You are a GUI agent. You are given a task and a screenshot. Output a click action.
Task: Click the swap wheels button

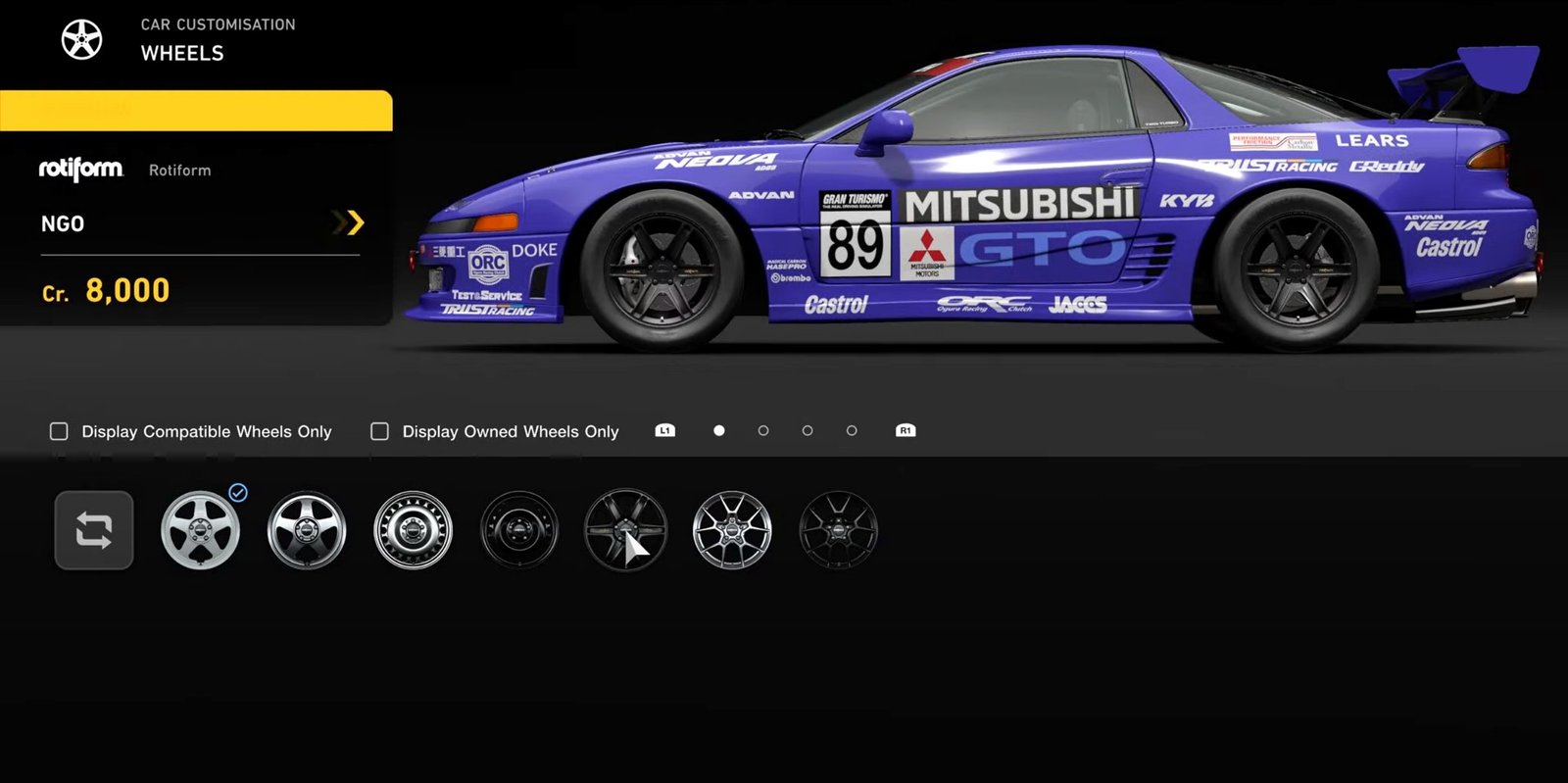pyautogui.click(x=94, y=530)
